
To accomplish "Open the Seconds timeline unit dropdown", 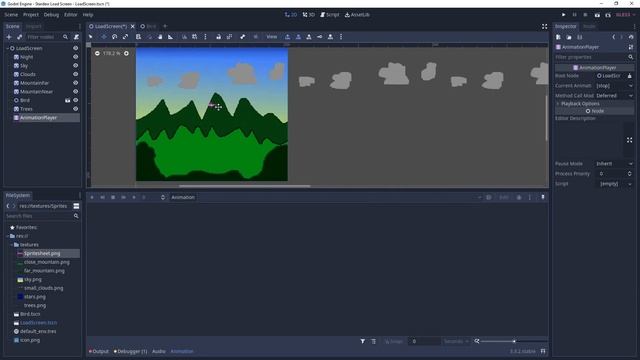I will [x=456, y=341].
